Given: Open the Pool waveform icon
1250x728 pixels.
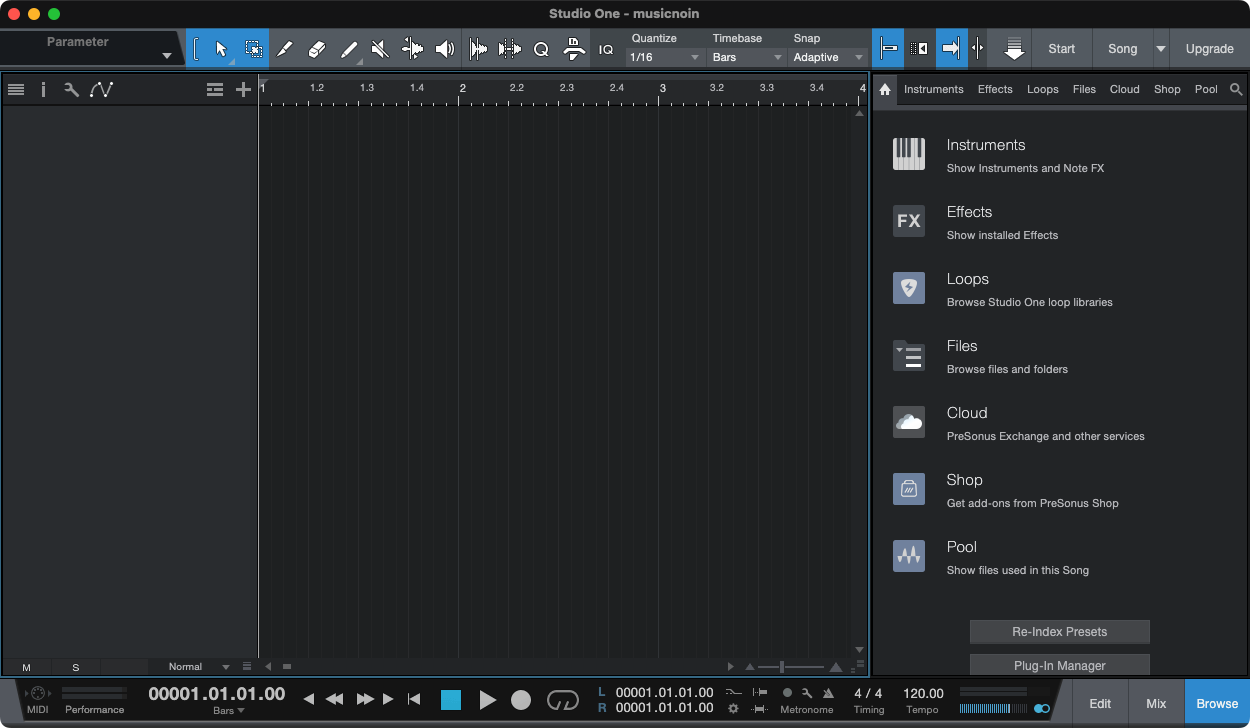Looking at the screenshot, I should coord(909,556).
